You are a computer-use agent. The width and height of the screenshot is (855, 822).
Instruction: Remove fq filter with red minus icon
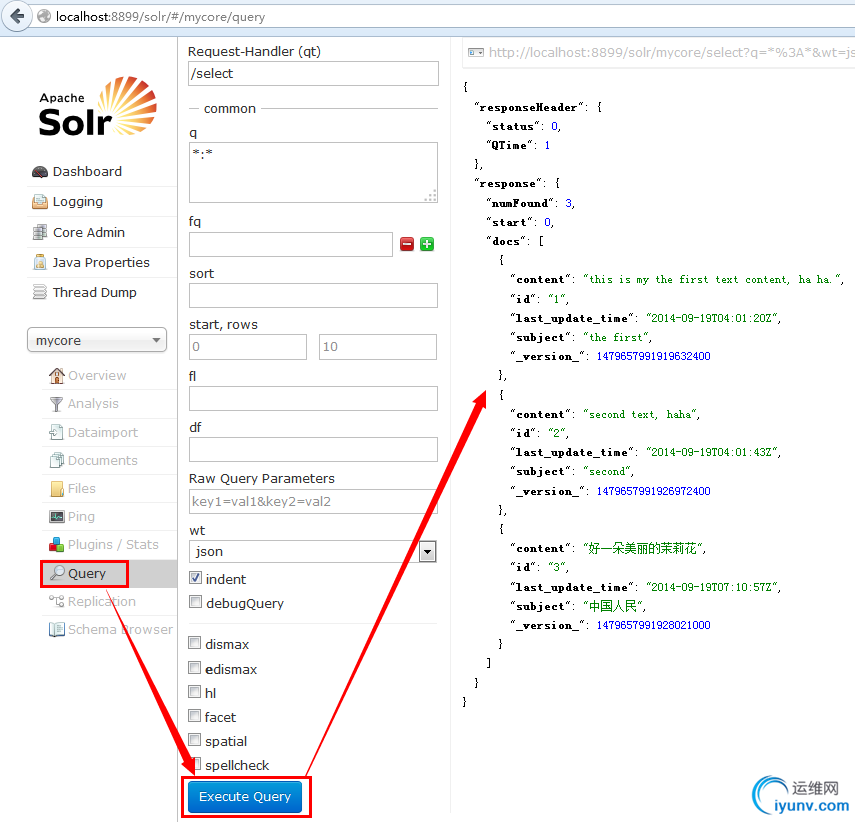coord(407,244)
